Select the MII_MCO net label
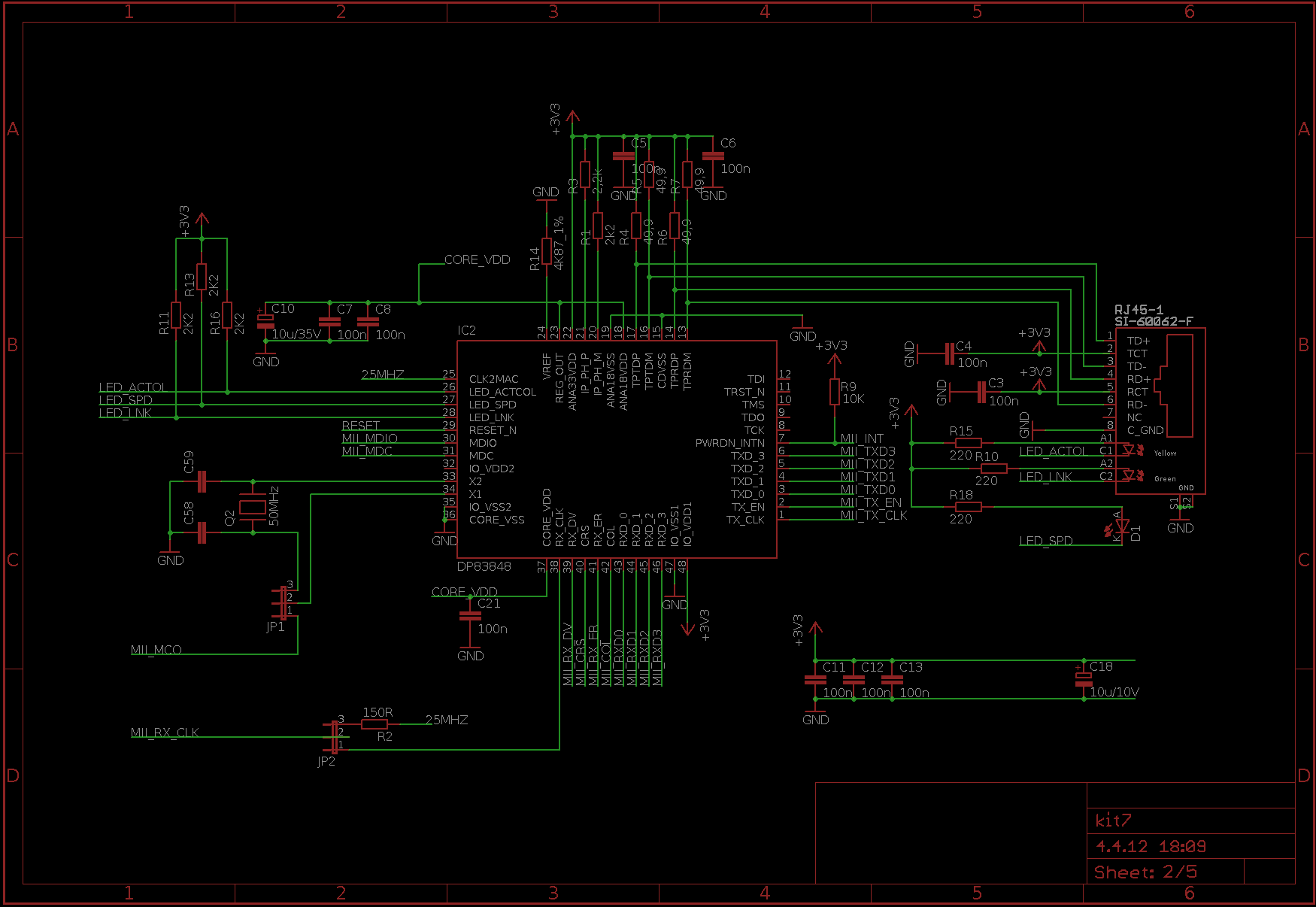This screenshot has width=1316, height=907. 156,650
